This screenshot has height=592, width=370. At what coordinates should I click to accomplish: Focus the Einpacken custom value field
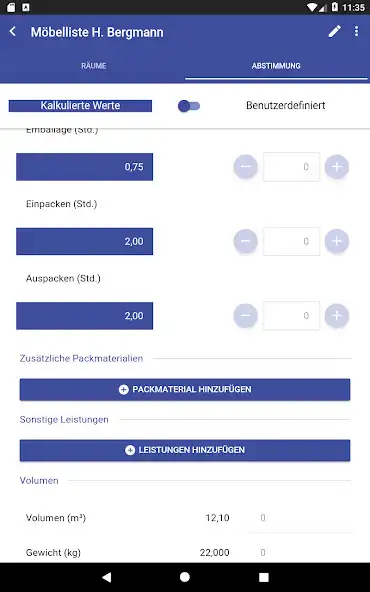point(291,241)
